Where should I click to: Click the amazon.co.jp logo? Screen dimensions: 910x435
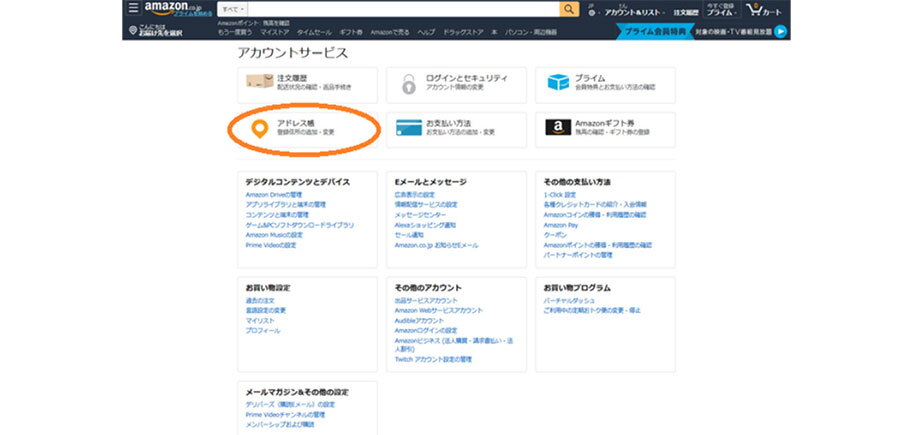pyautogui.click(x=174, y=8)
